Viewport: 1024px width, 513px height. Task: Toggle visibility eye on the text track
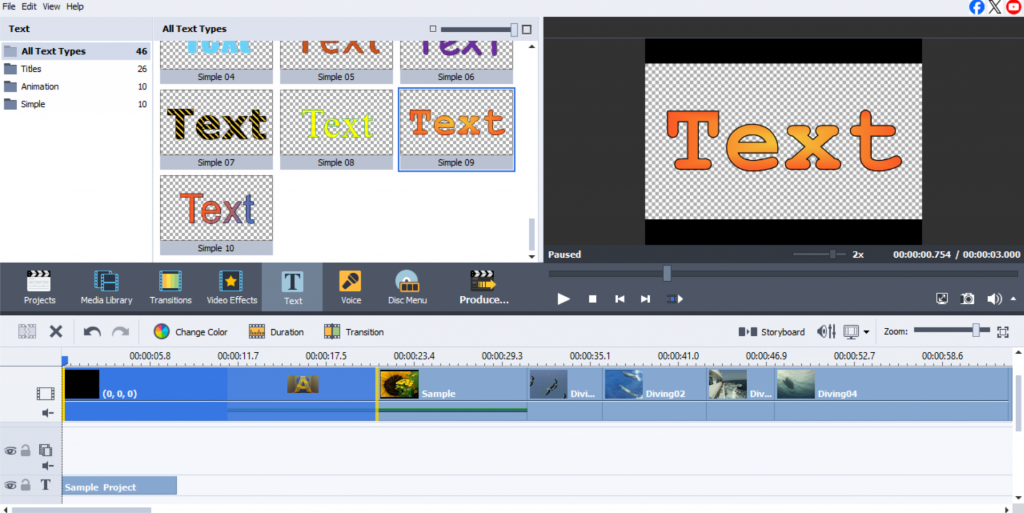[11, 485]
